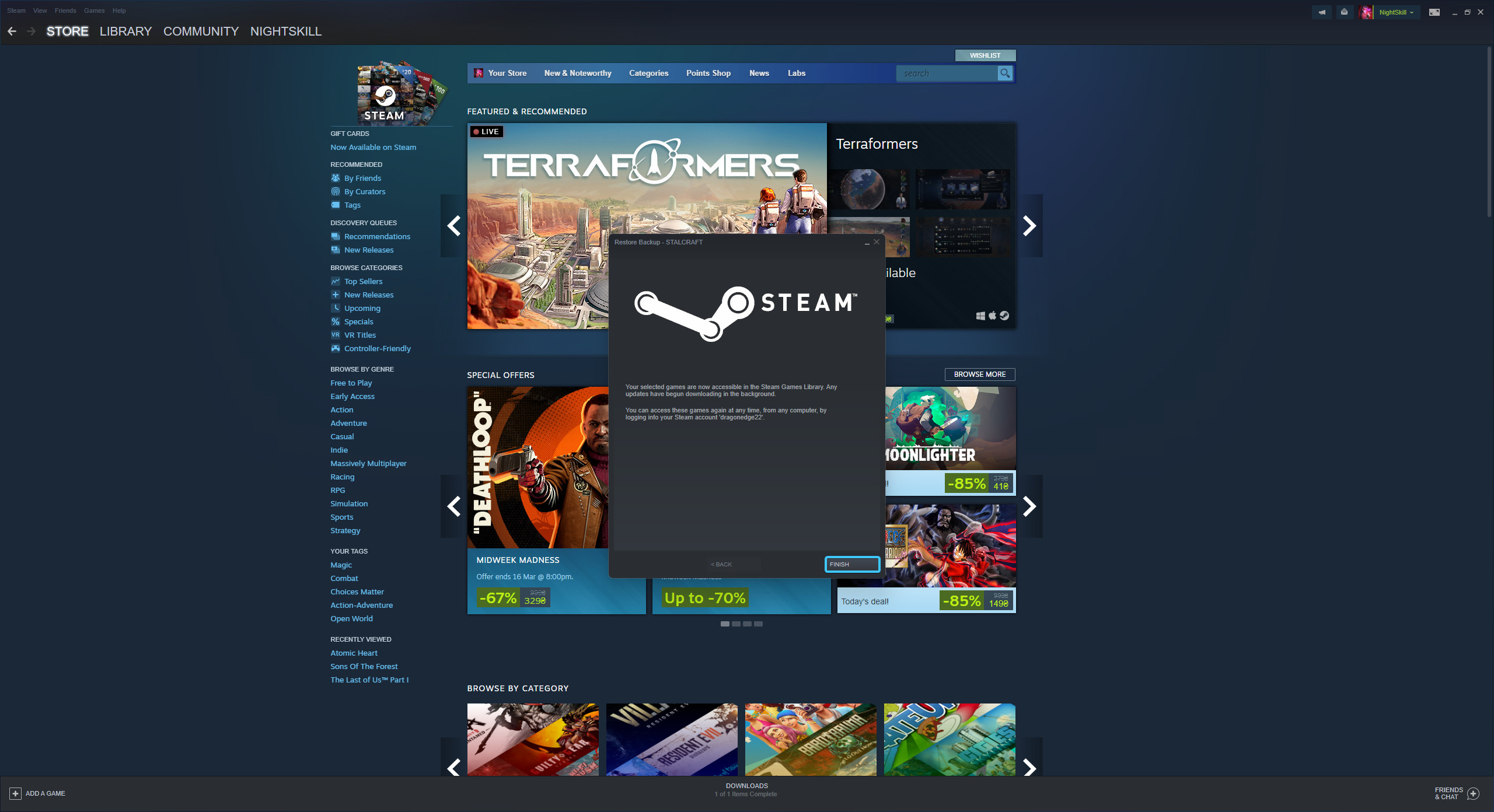Open Friends & Chat plus icon
The image size is (1494, 812).
[x=1474, y=793]
